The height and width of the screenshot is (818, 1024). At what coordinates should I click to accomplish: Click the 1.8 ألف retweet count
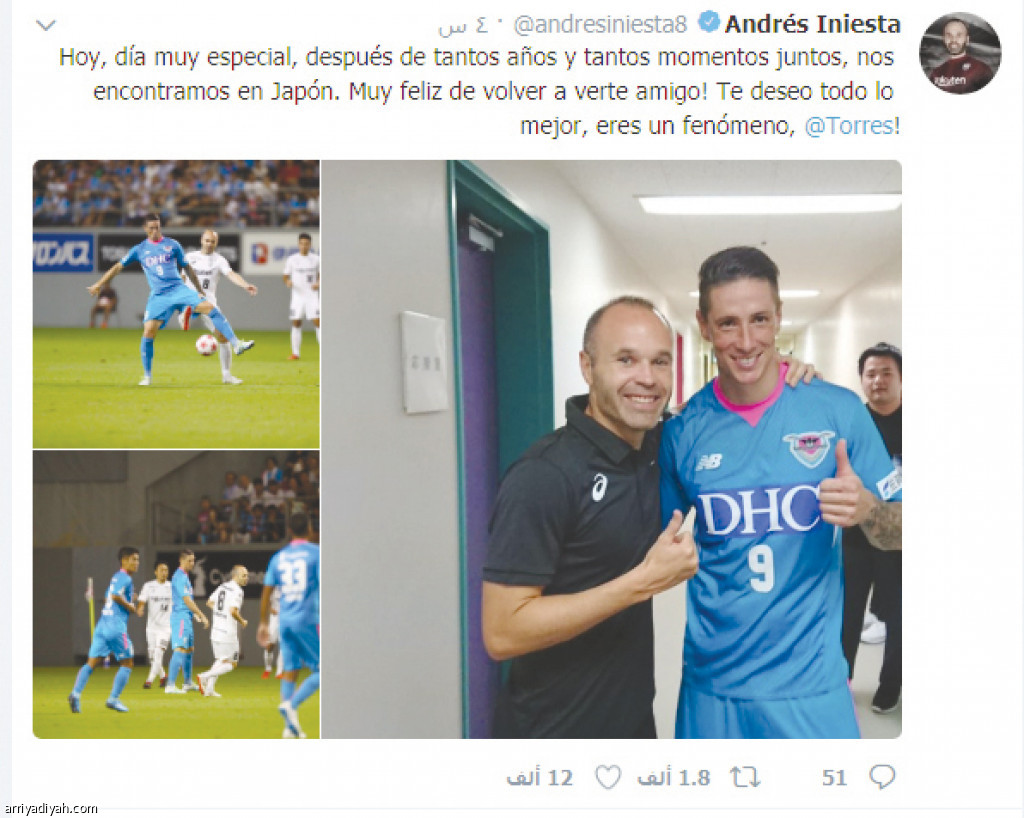[x=674, y=778]
